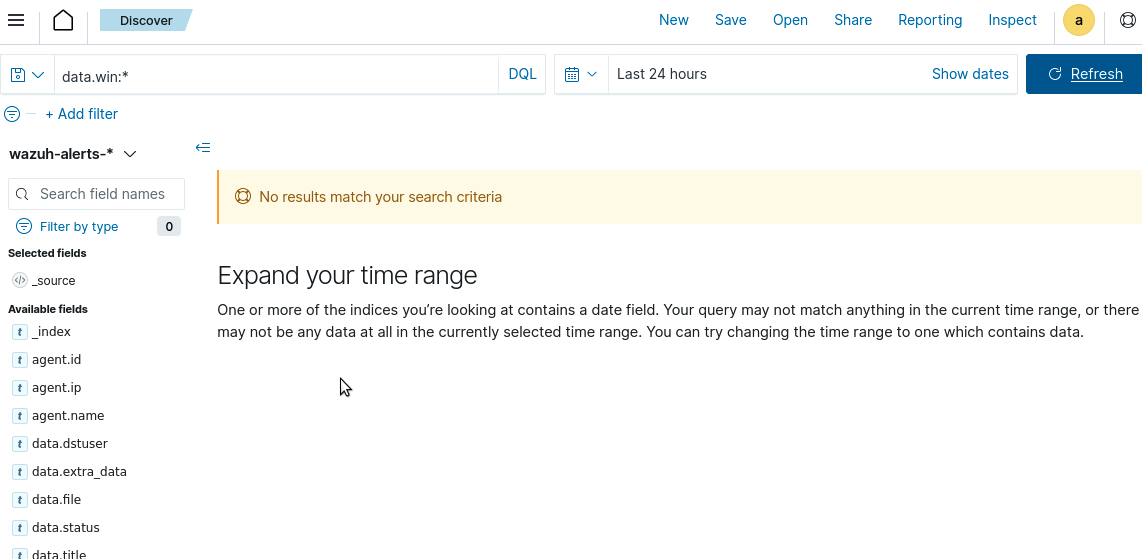Screen dimensions: 1142x559
Task: Open the hamburger navigation menu
Action: pos(16,20)
